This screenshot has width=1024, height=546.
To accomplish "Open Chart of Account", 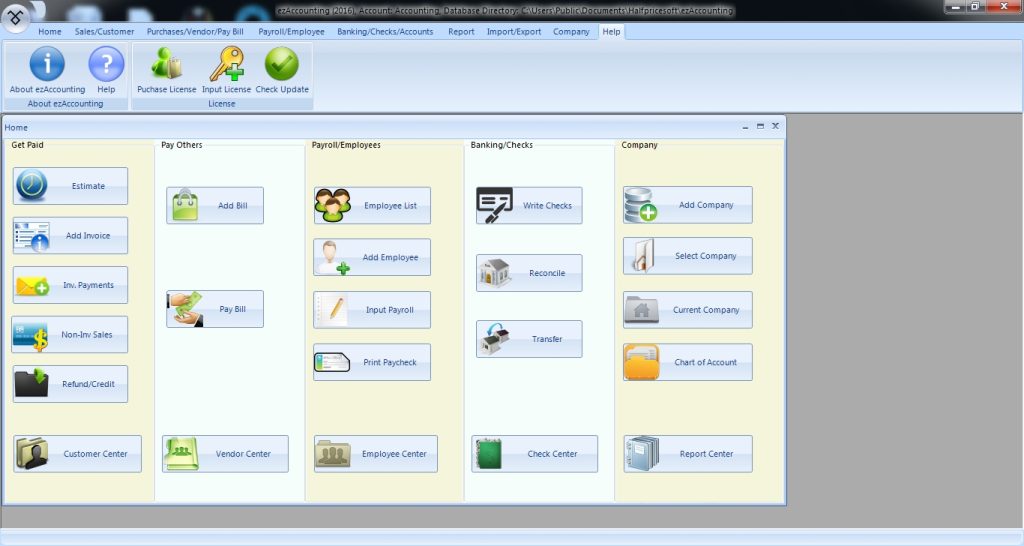I will click(688, 362).
